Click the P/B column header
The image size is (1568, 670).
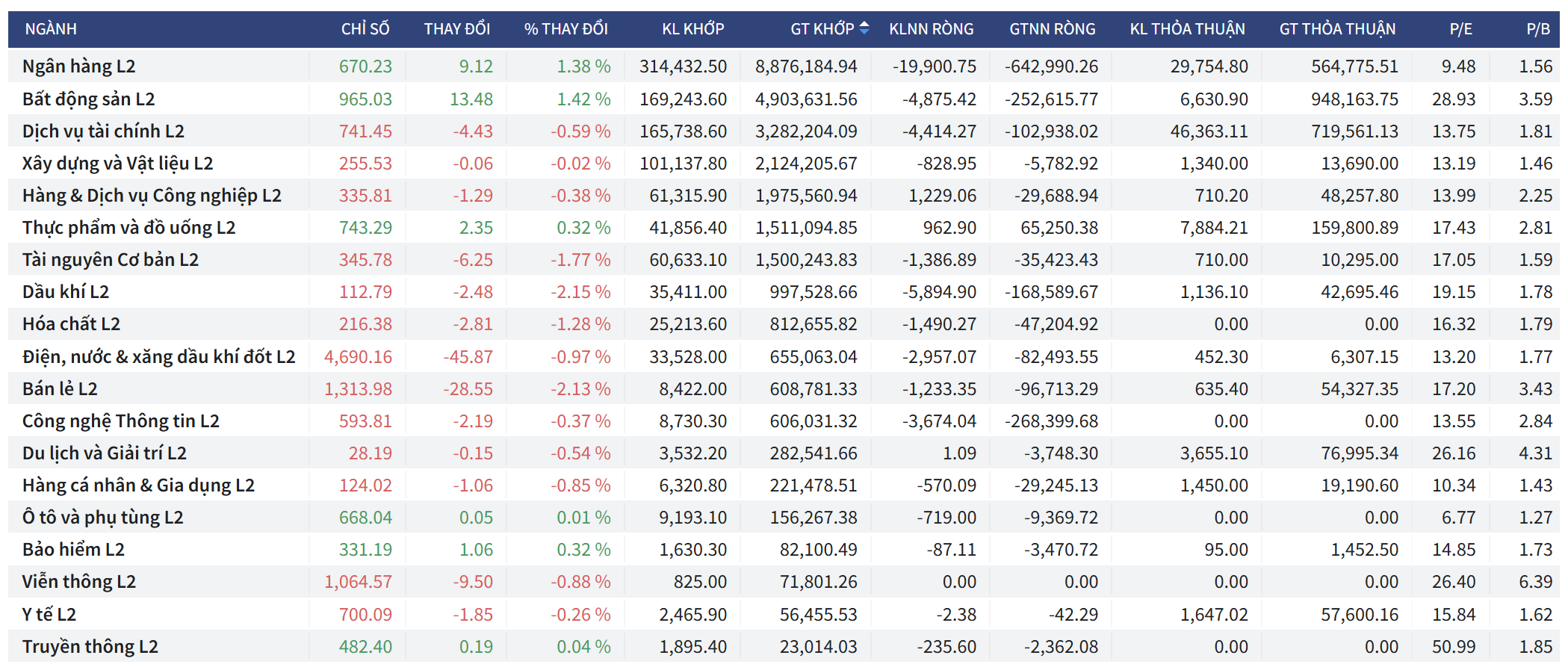[x=1537, y=29]
